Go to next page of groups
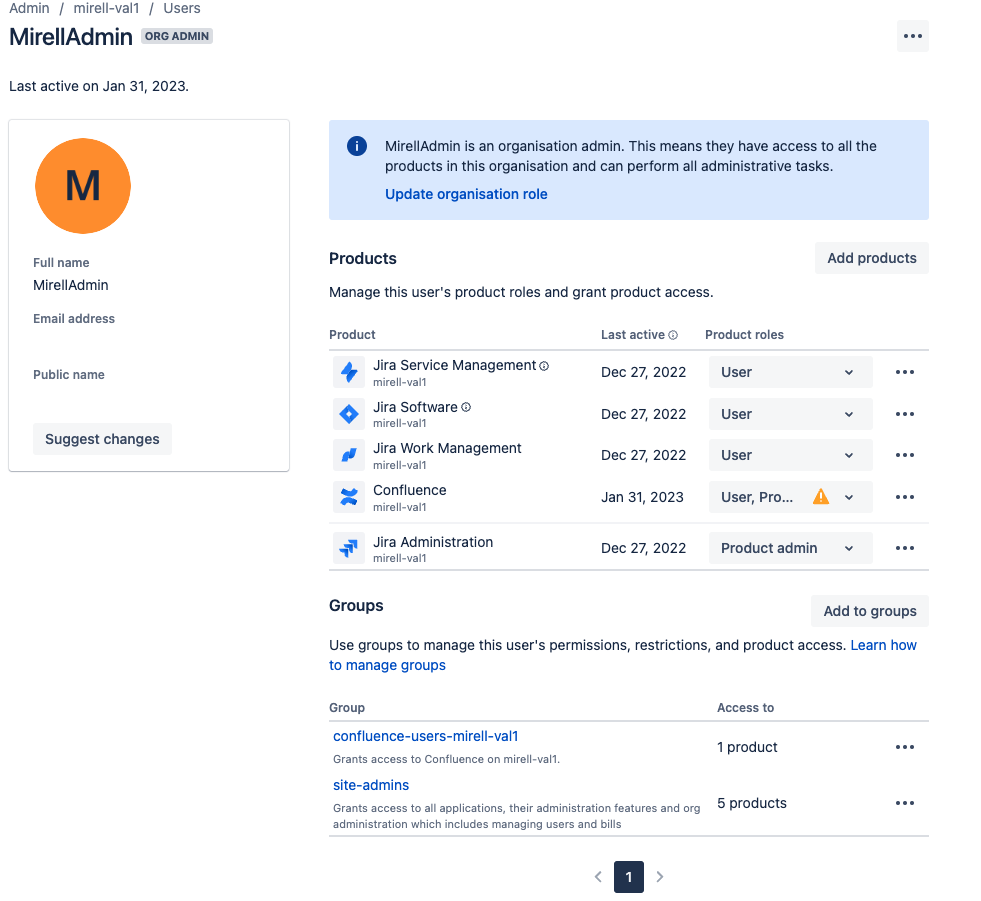The height and width of the screenshot is (901, 981). tap(659, 877)
